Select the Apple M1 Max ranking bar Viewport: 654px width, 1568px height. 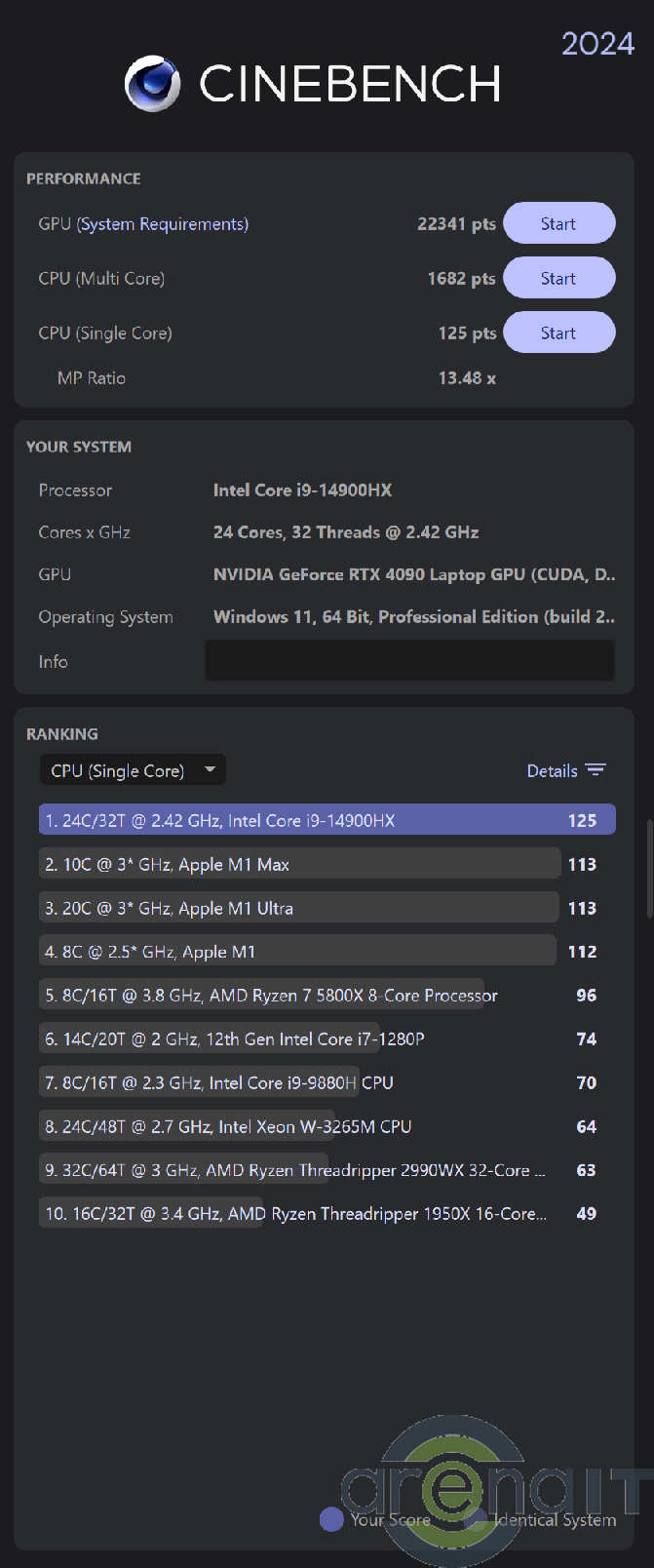pos(299,864)
